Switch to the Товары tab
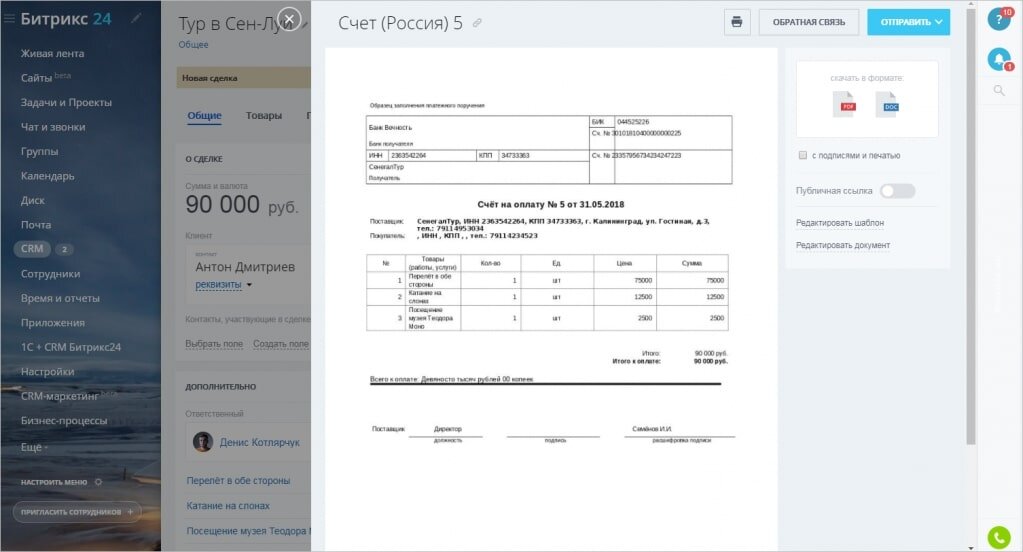 click(264, 115)
